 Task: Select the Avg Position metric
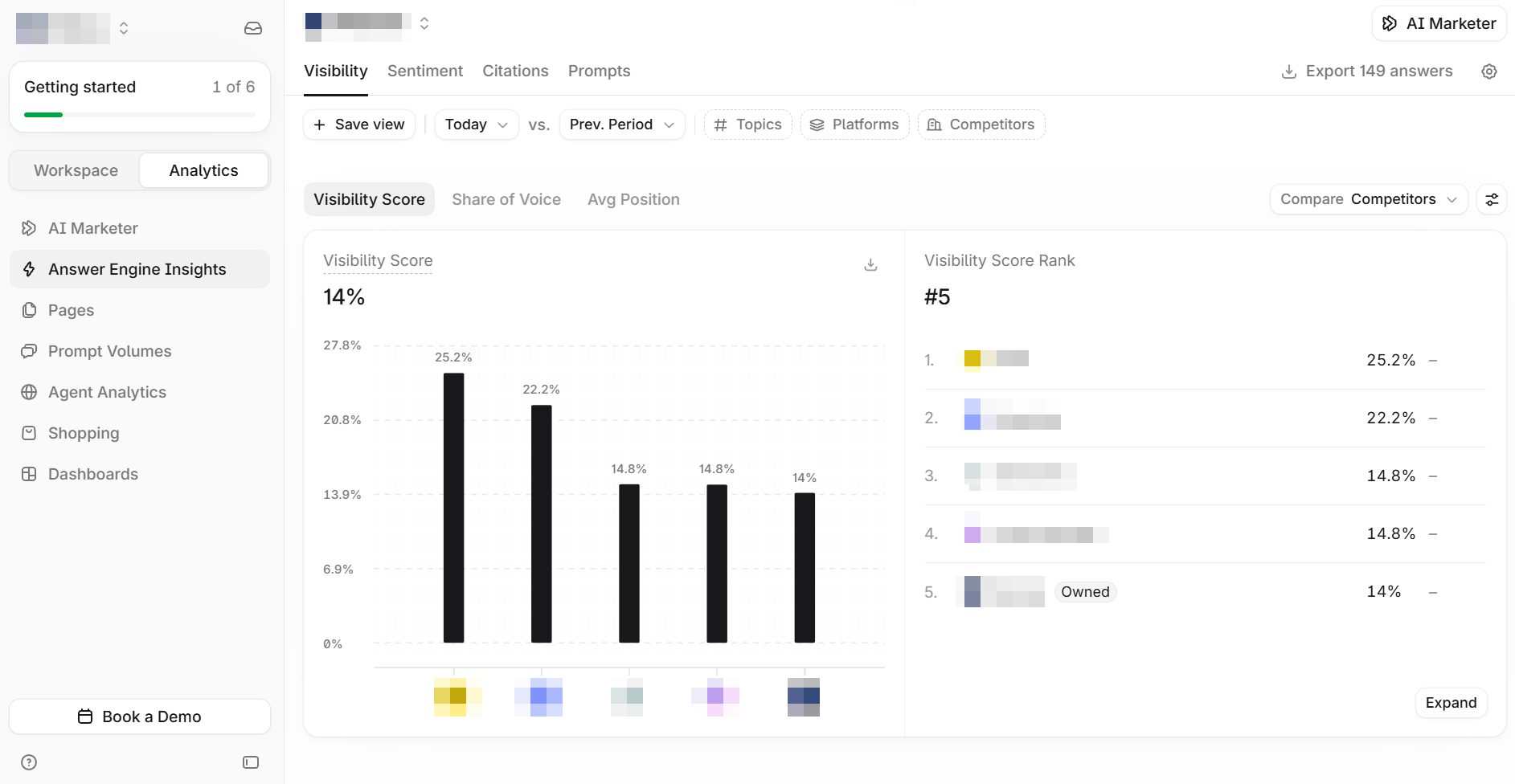633,199
